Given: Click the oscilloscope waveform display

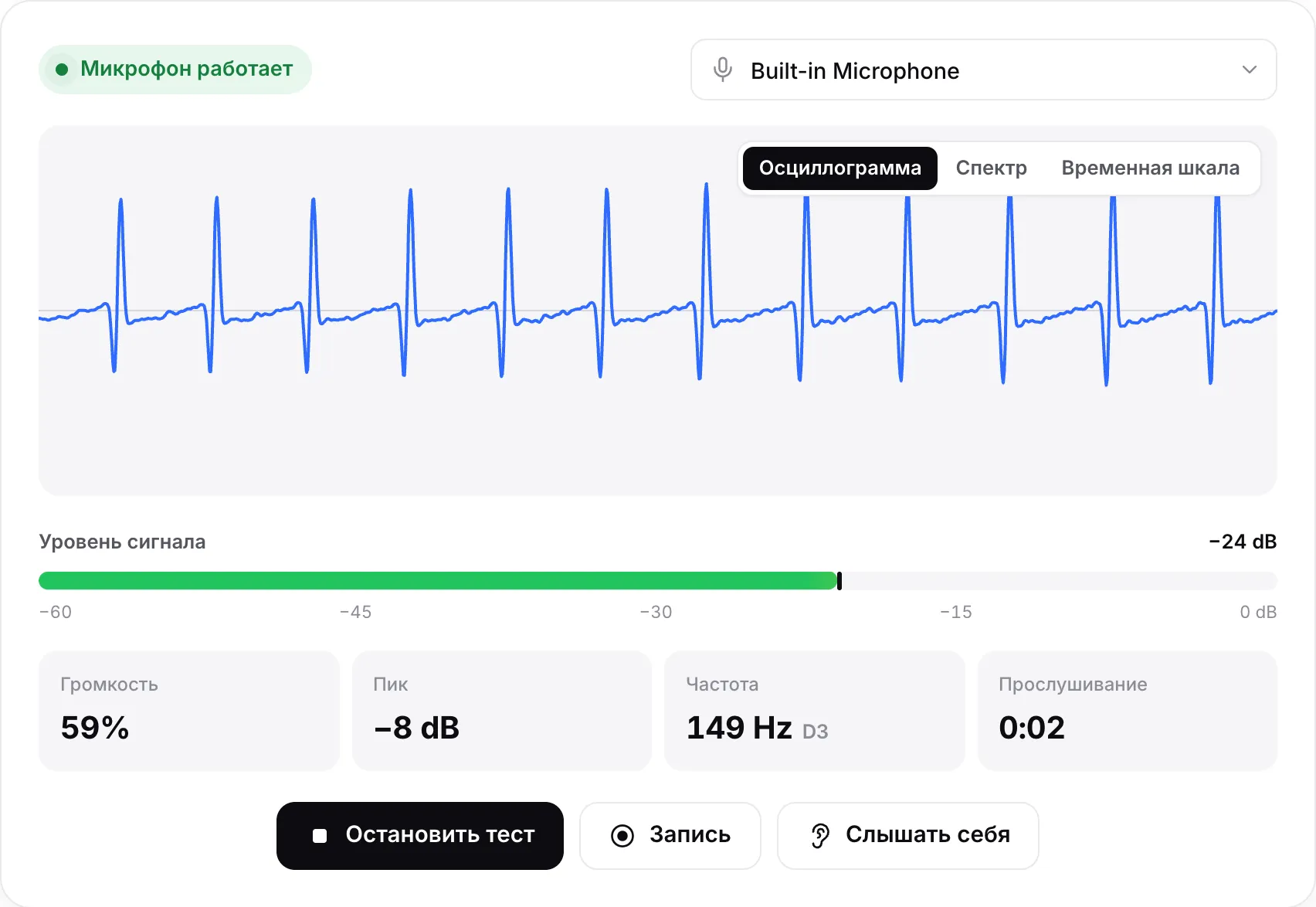Looking at the screenshot, I should [x=658, y=311].
